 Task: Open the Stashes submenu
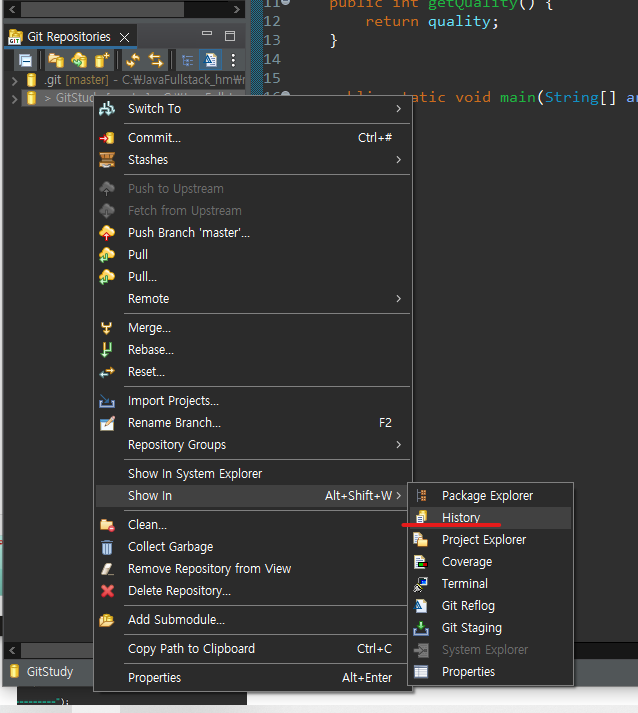tap(253, 160)
